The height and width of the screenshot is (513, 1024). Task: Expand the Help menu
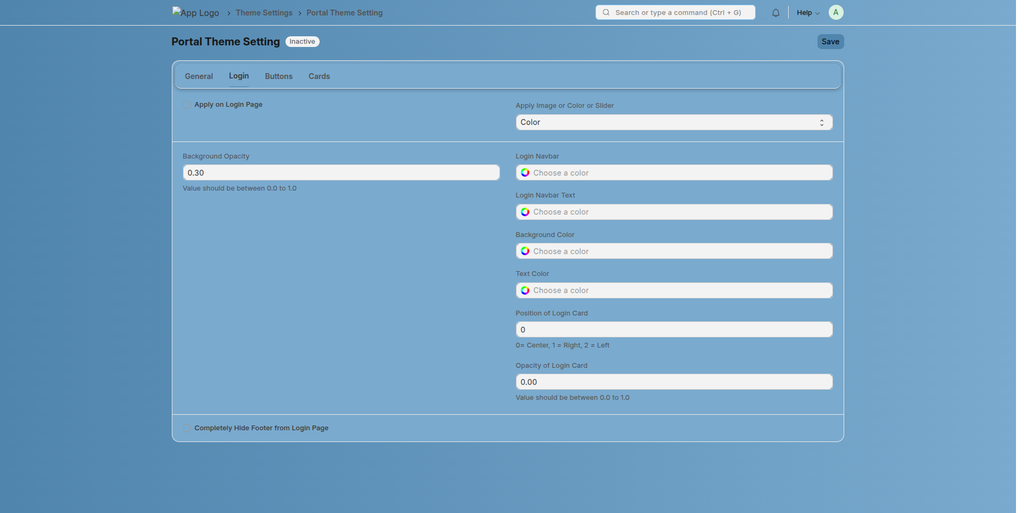pyautogui.click(x=807, y=13)
